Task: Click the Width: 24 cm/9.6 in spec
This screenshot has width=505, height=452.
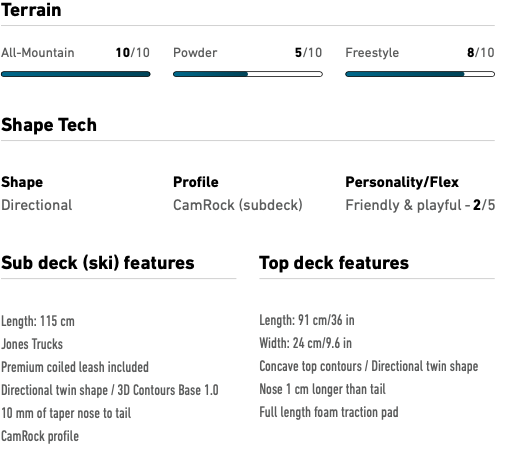Action: (306, 343)
